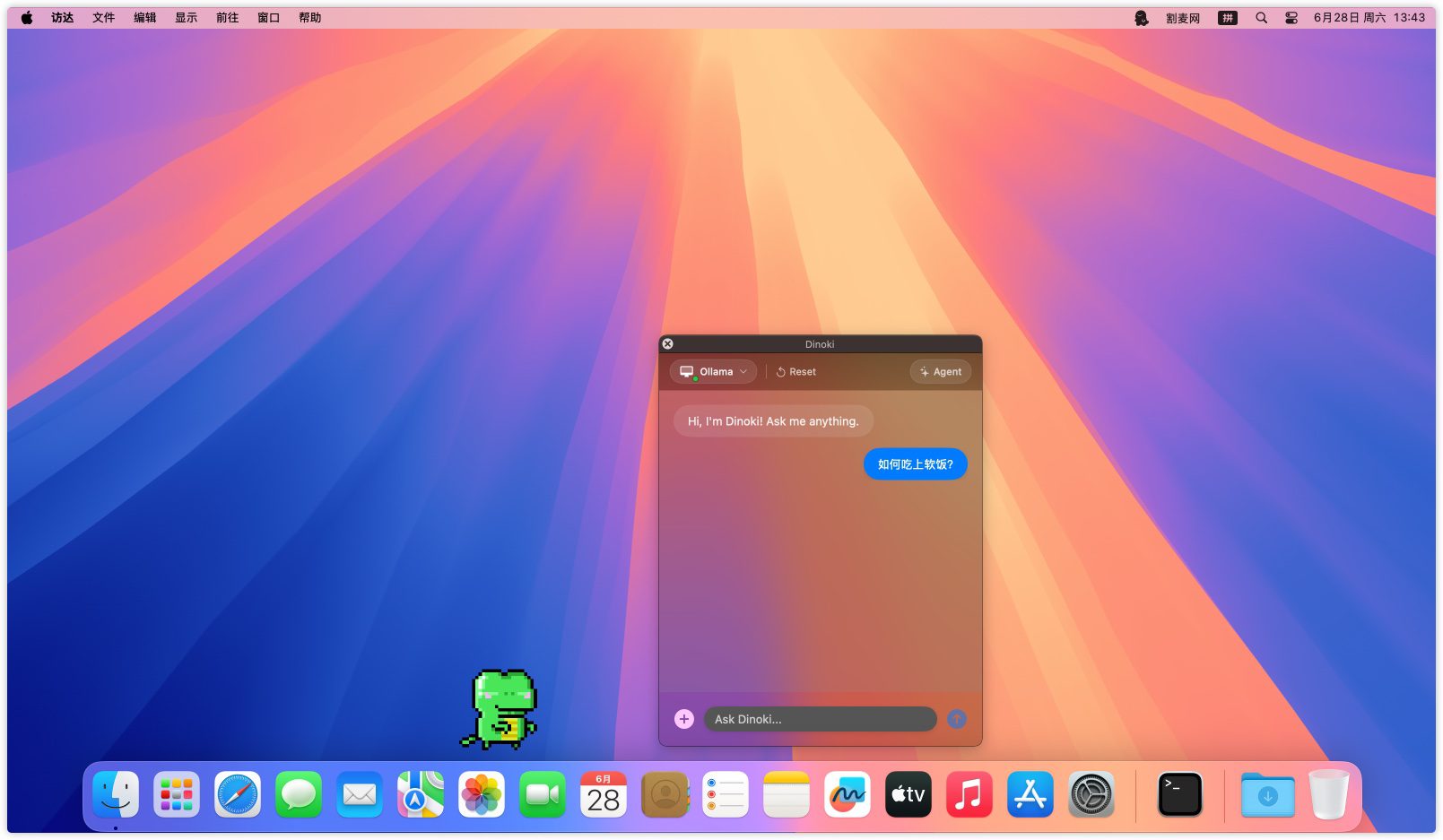Open the 窗口 menu
The height and width of the screenshot is (840, 1443).
269,18
